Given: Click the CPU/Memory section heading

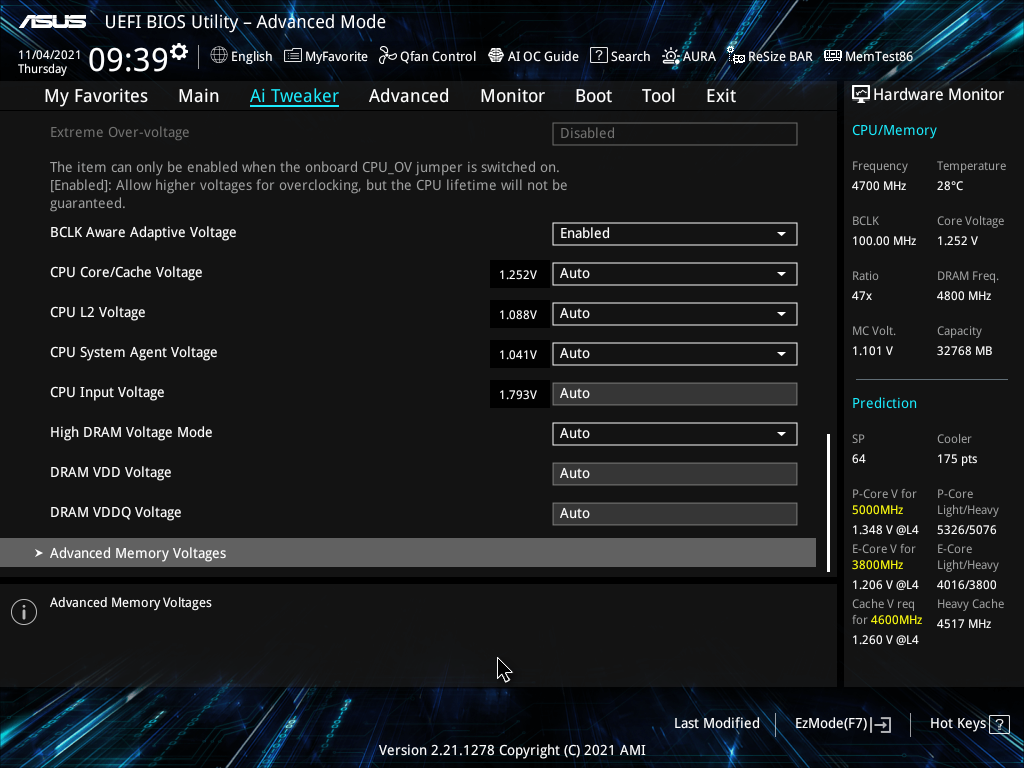Looking at the screenshot, I should 894,130.
